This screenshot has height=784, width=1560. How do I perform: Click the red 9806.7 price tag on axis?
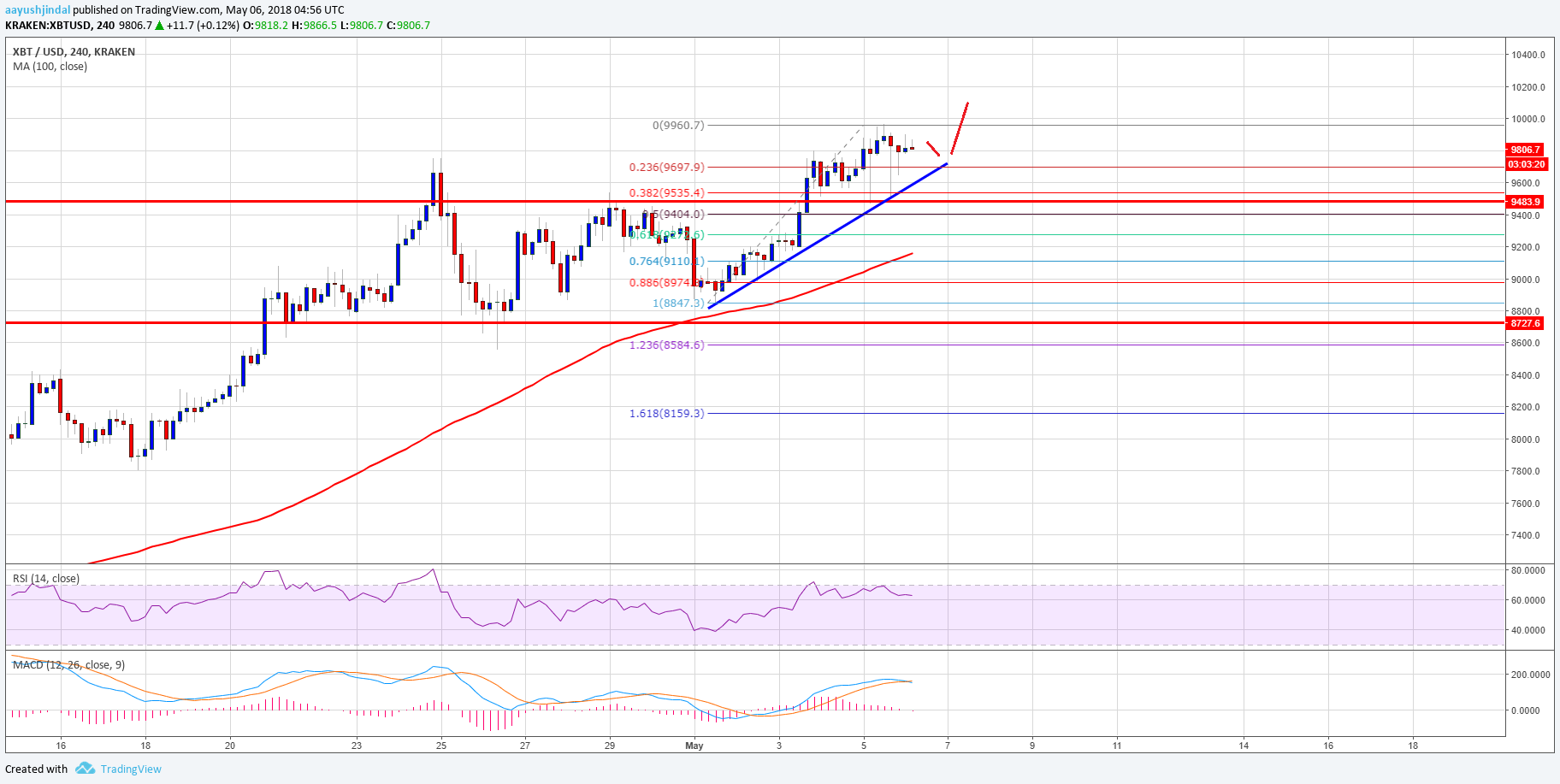click(x=1525, y=149)
